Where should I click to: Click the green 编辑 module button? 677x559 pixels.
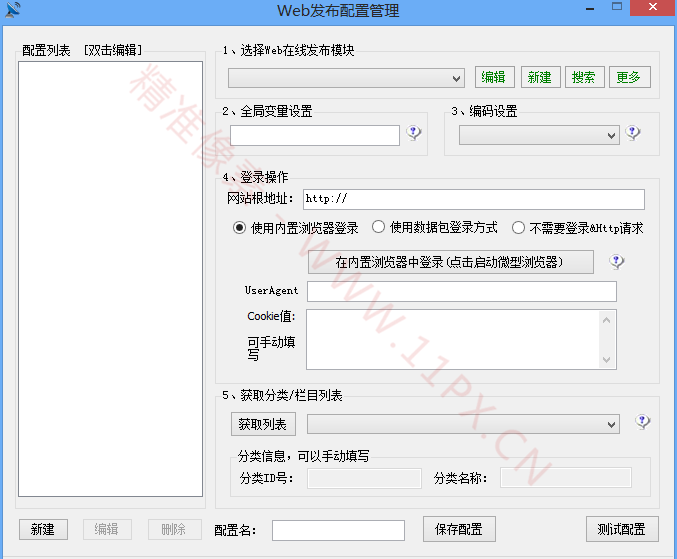[x=494, y=78]
